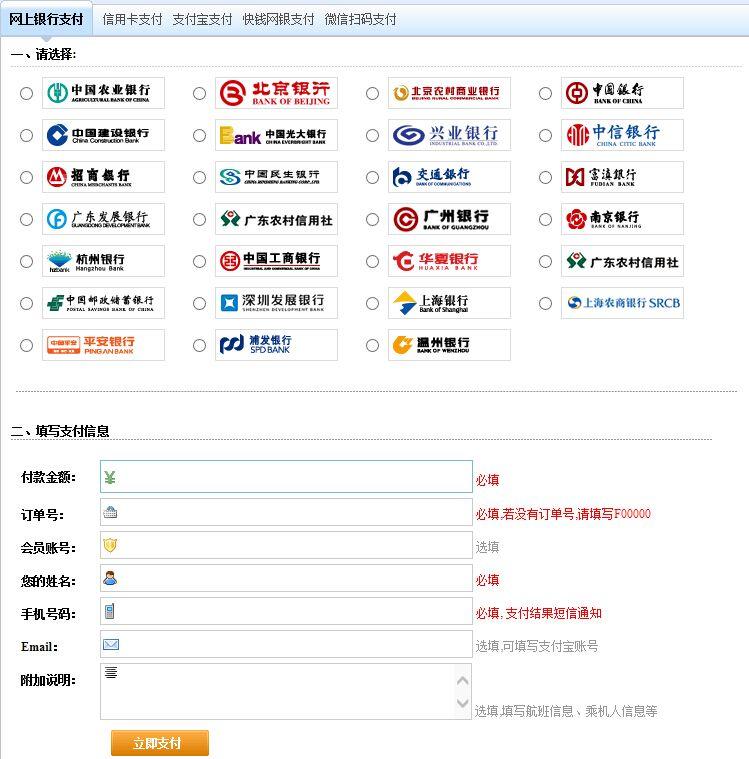The image size is (749, 759).
Task: Click the 兴业银行 logo
Action: click(449, 135)
